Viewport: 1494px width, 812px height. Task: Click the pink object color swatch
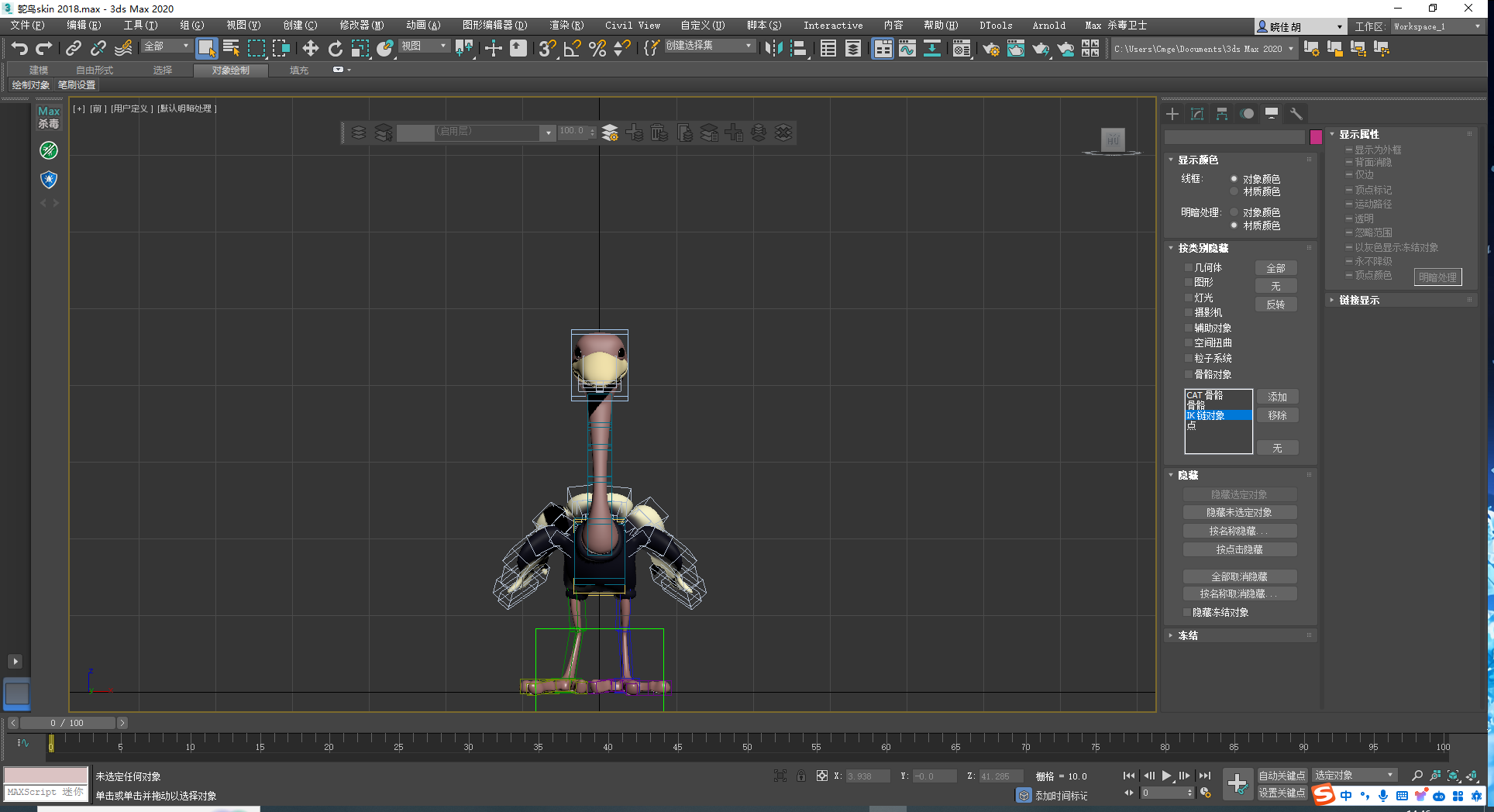tap(1316, 137)
